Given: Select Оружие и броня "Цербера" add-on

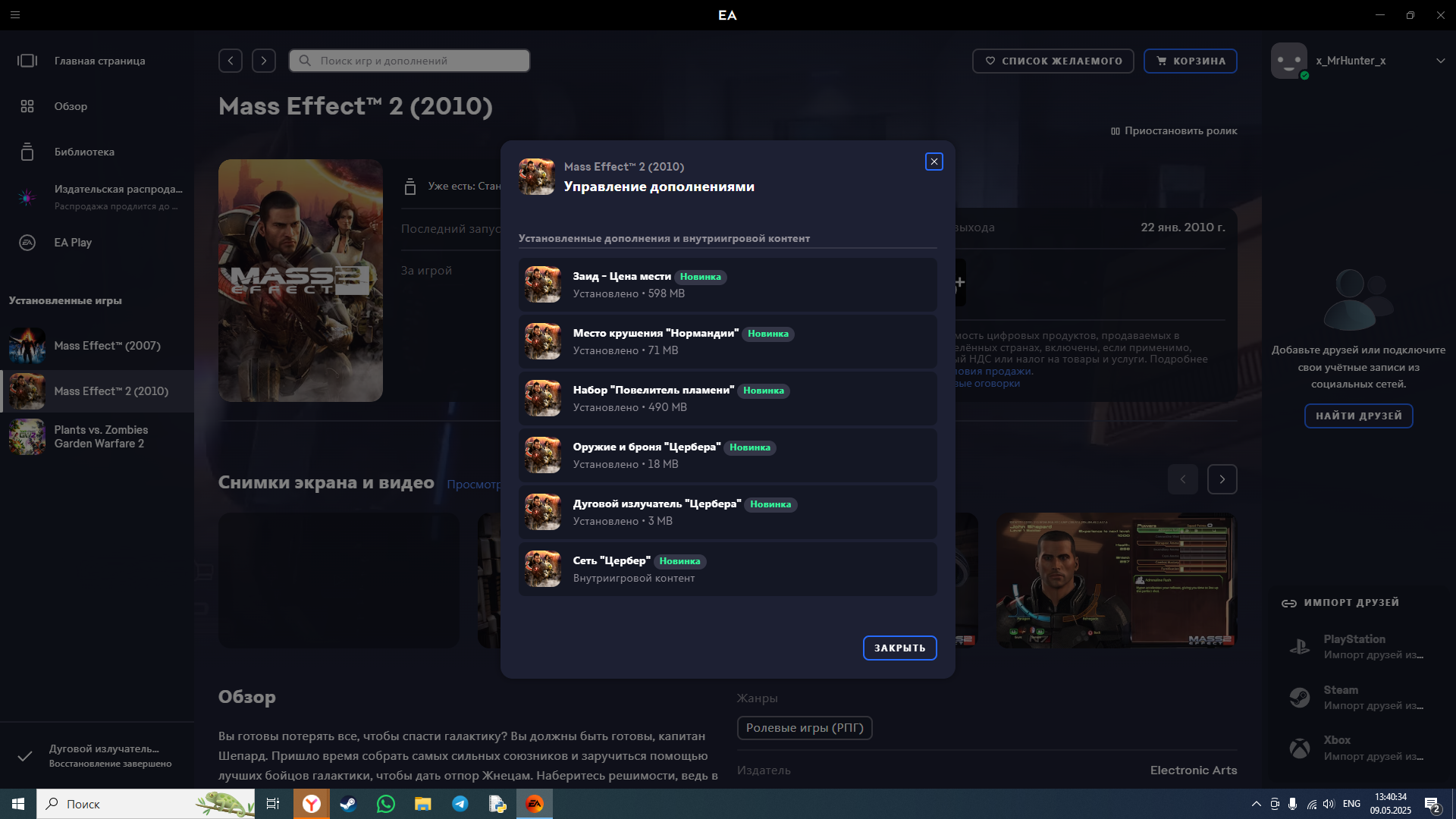Looking at the screenshot, I should 728,456.
